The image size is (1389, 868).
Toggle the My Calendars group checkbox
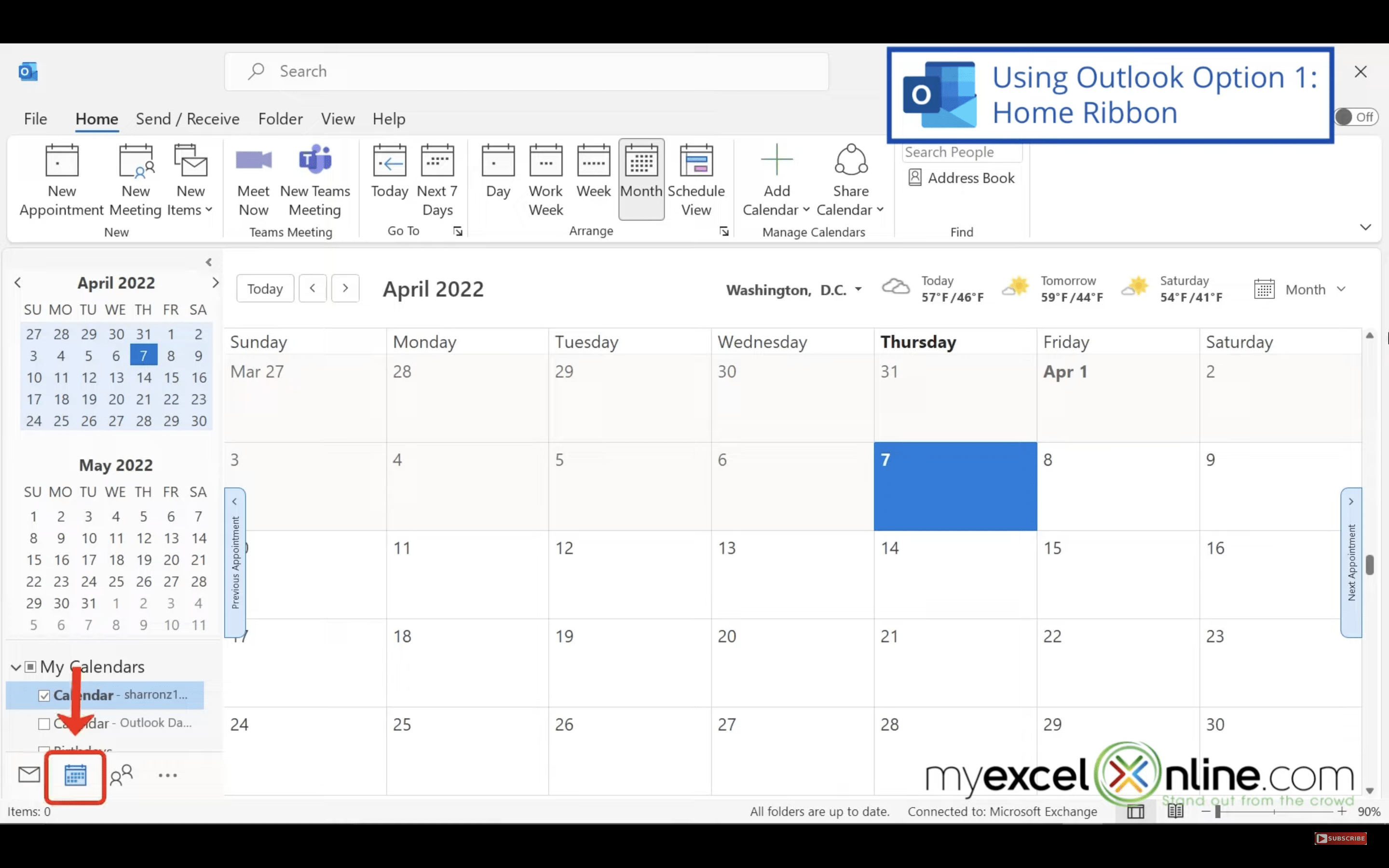30,666
